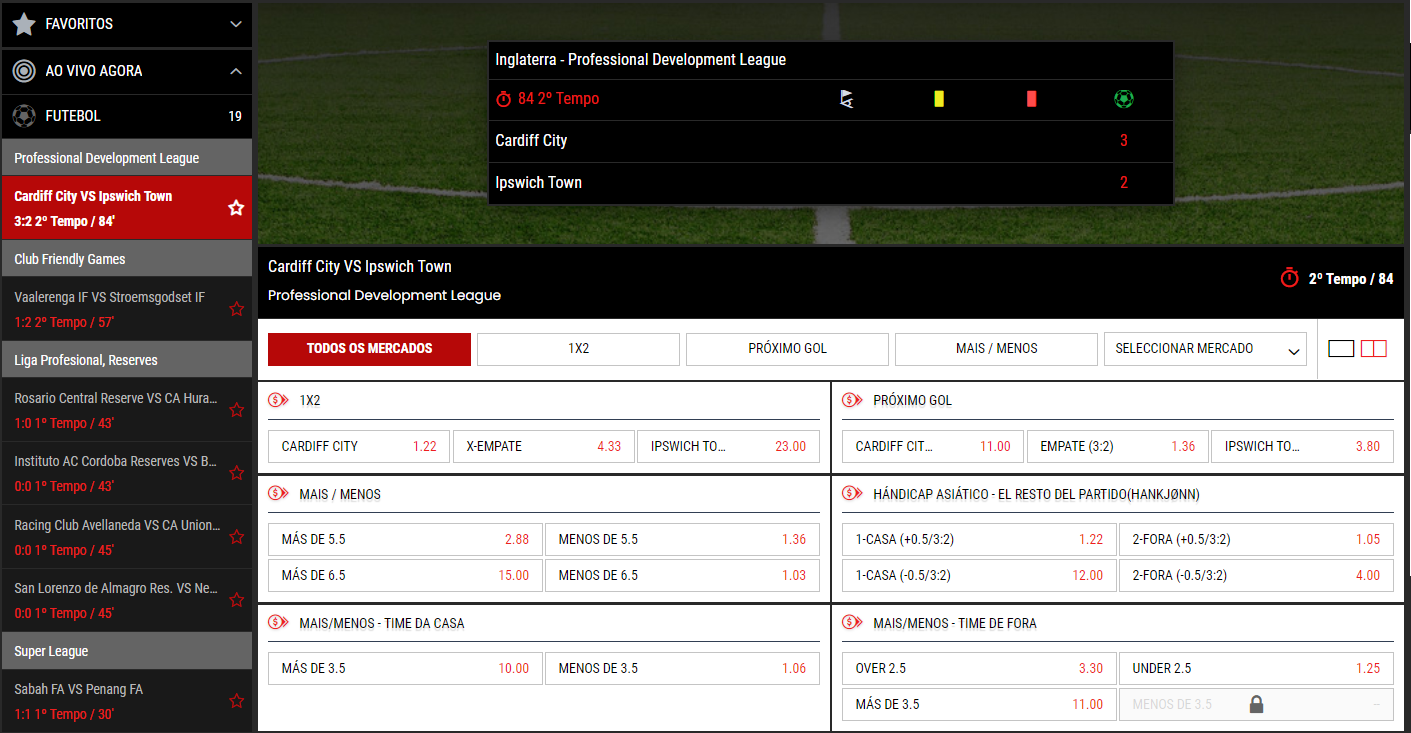Click the icon beside Hándicap Asiático market
The width and height of the screenshot is (1411, 733).
tap(852, 494)
